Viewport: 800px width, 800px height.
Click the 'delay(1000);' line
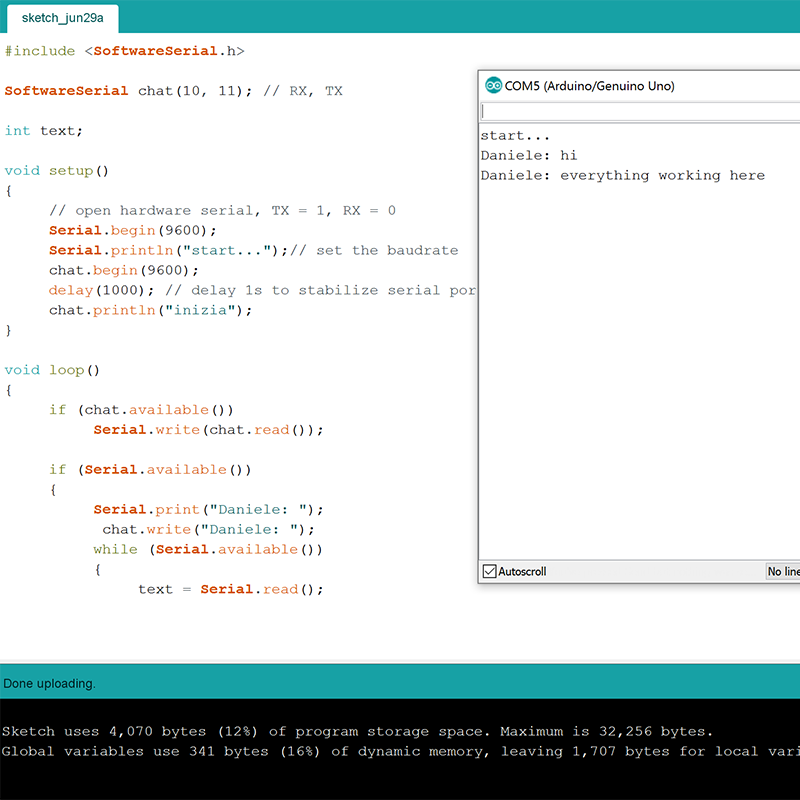tap(262, 290)
